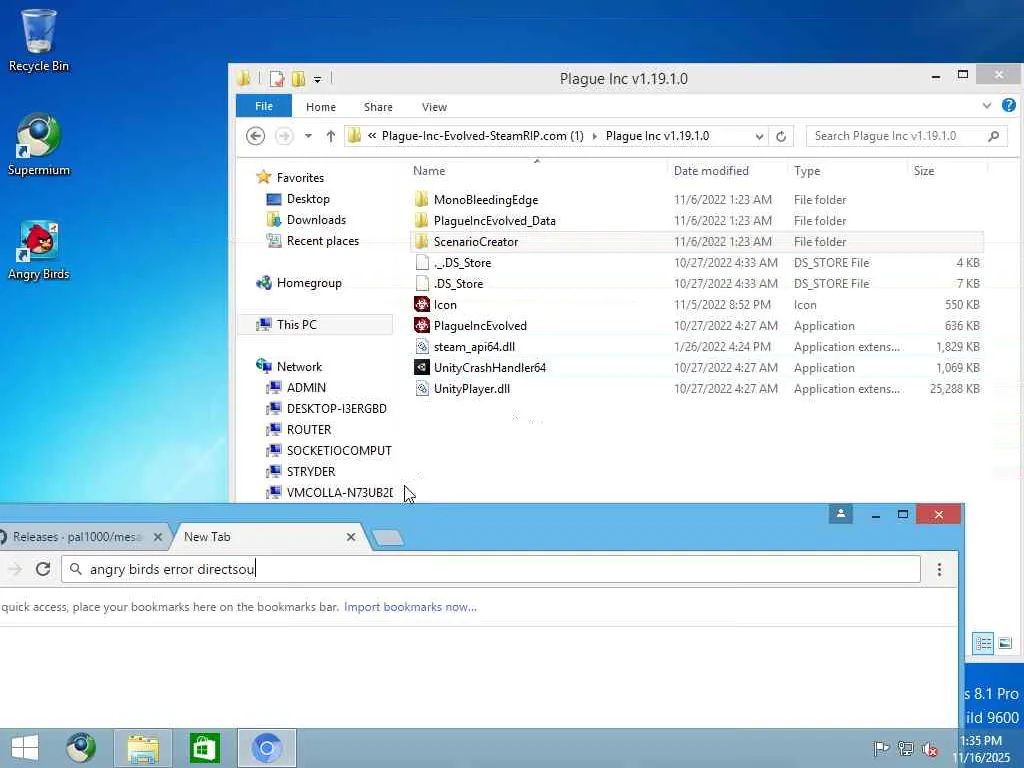
Task: Click the Forward arrow in Explorer
Action: coord(283,136)
